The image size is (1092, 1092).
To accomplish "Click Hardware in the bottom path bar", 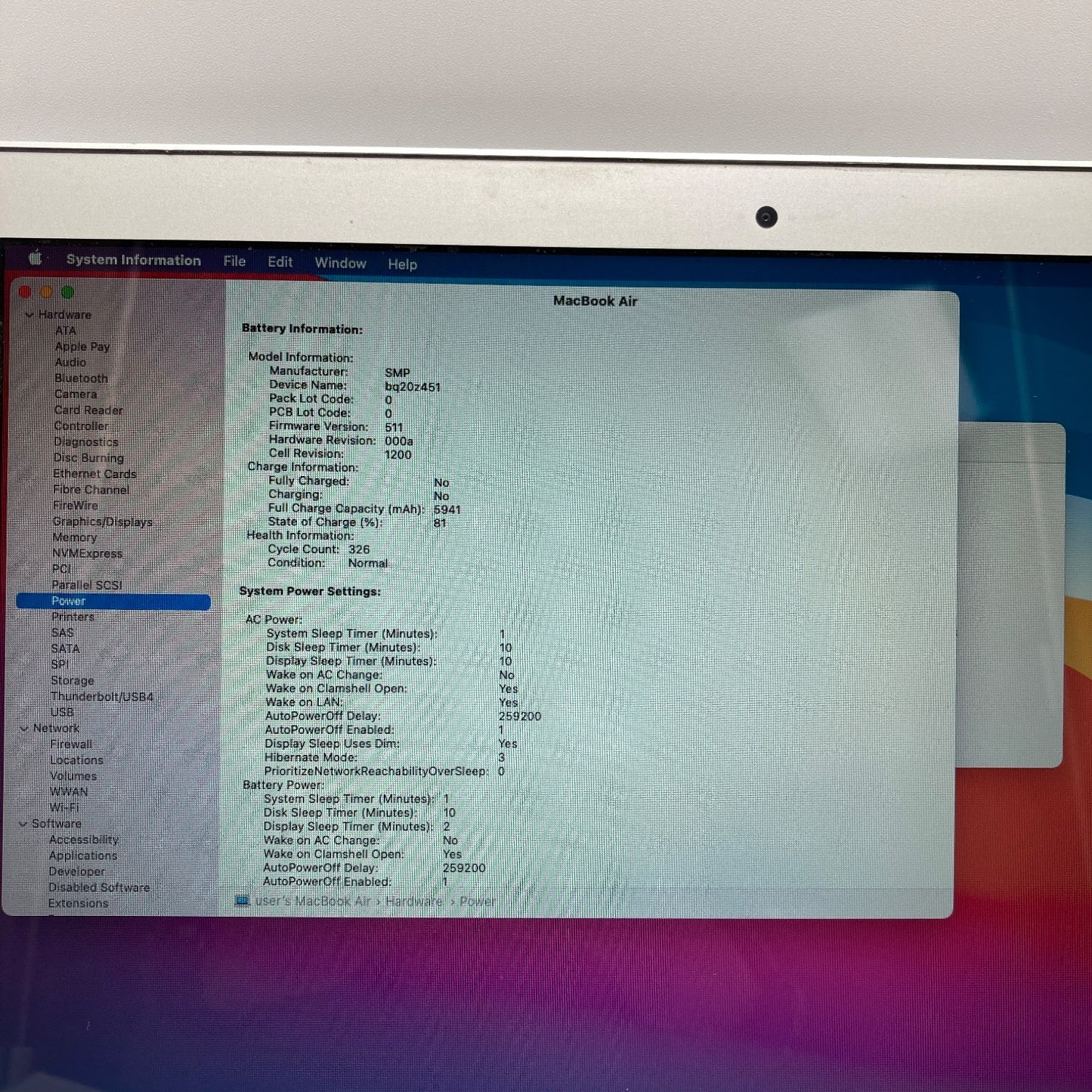I will coord(413,902).
